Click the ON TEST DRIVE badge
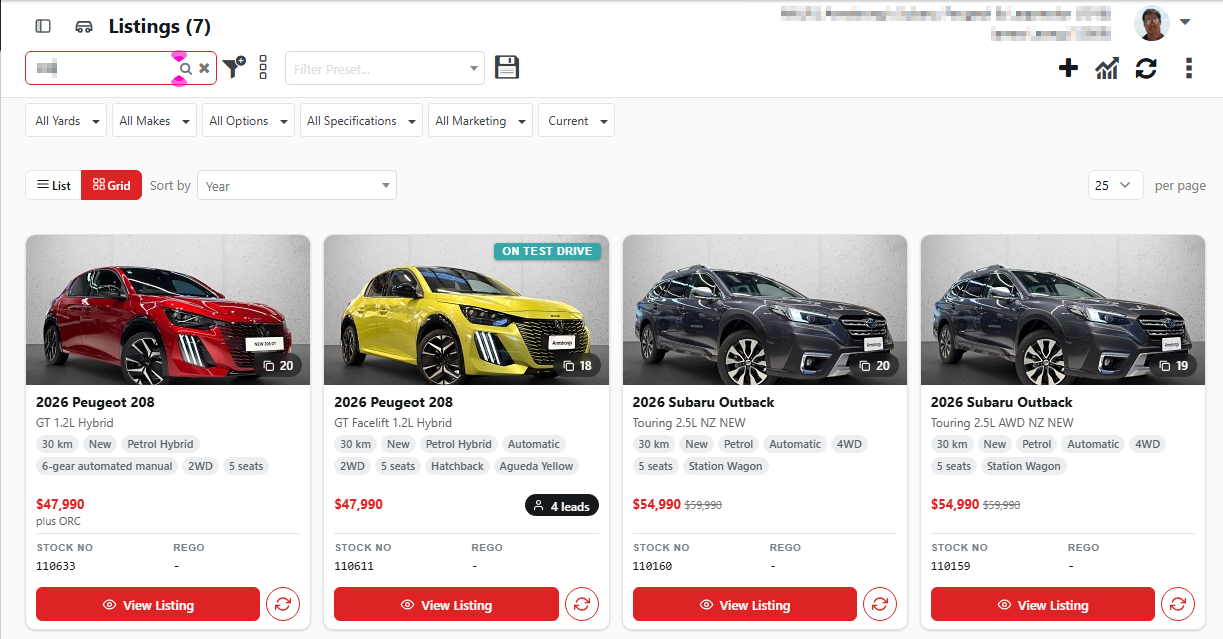1223x639 pixels. click(x=547, y=251)
